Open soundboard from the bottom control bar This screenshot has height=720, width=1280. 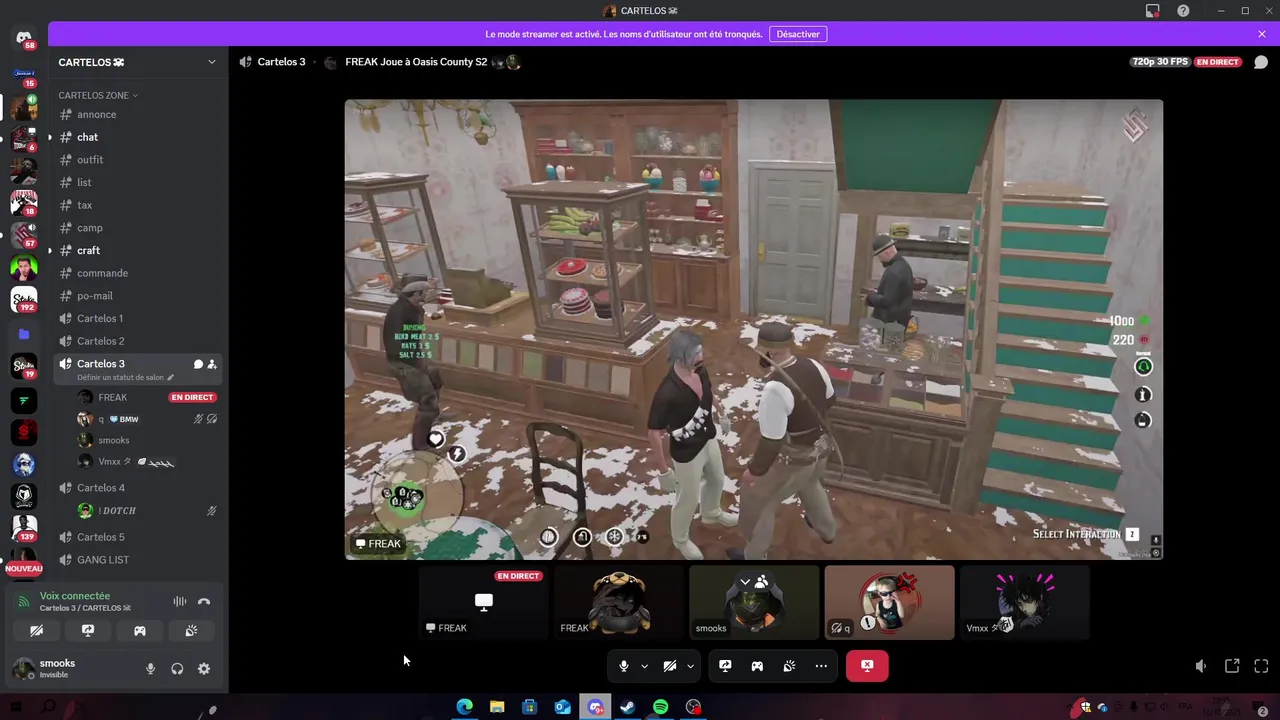(789, 666)
